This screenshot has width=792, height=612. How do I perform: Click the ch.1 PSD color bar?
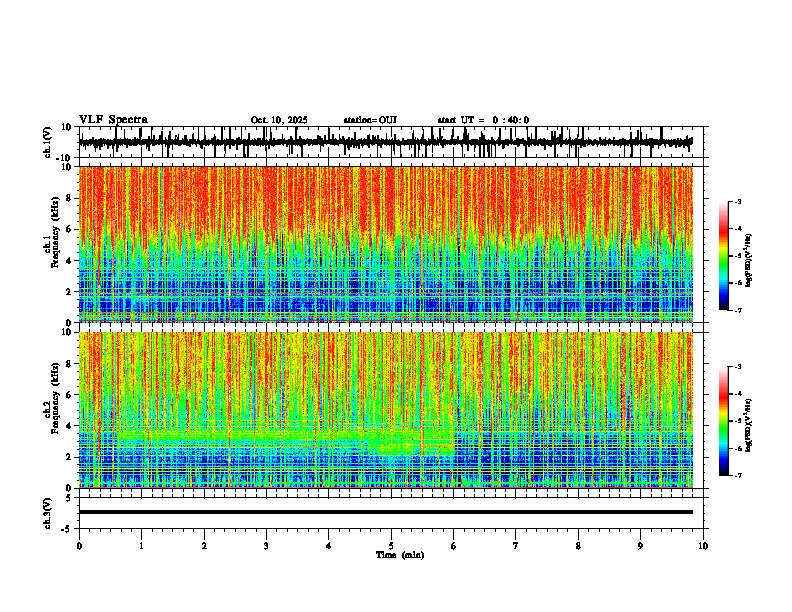723,256
